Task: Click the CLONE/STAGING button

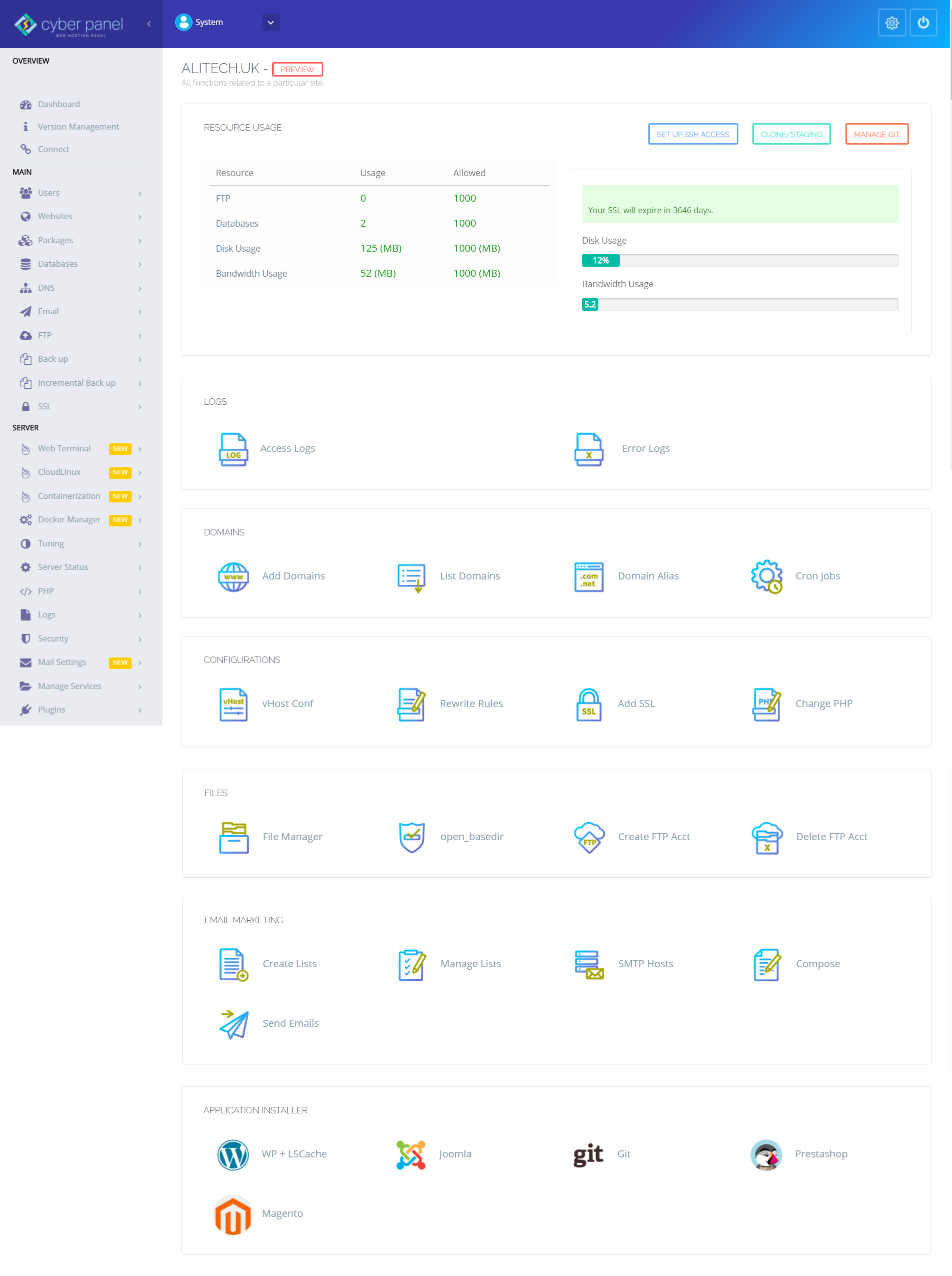Action: point(790,134)
